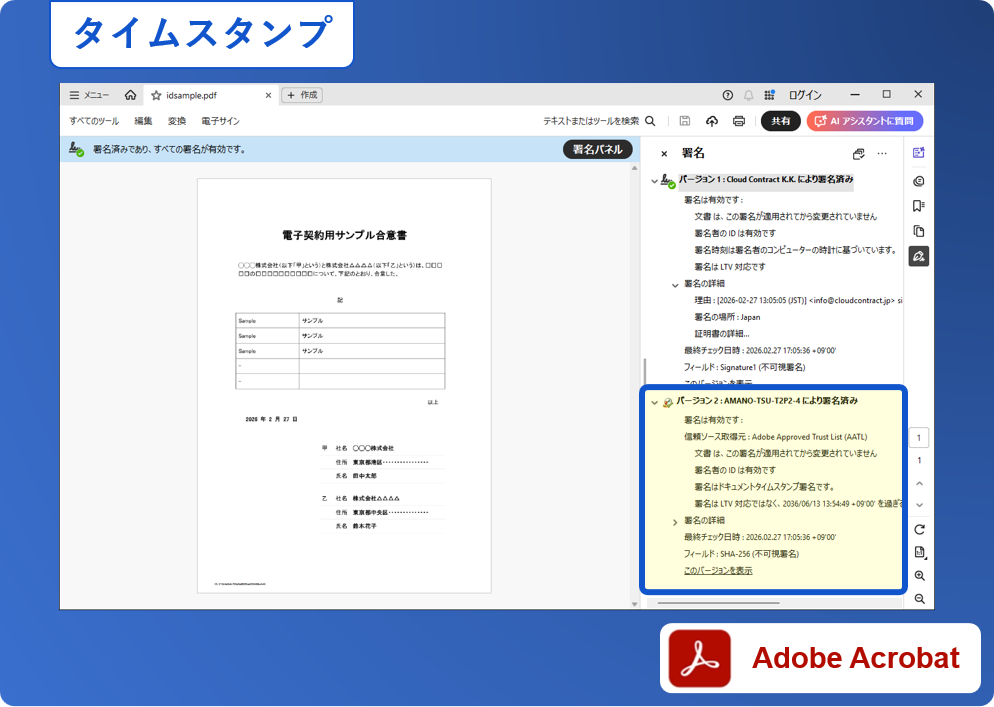Open the signatures pen icon in the right rail
The height and width of the screenshot is (707, 994).
tap(919, 256)
